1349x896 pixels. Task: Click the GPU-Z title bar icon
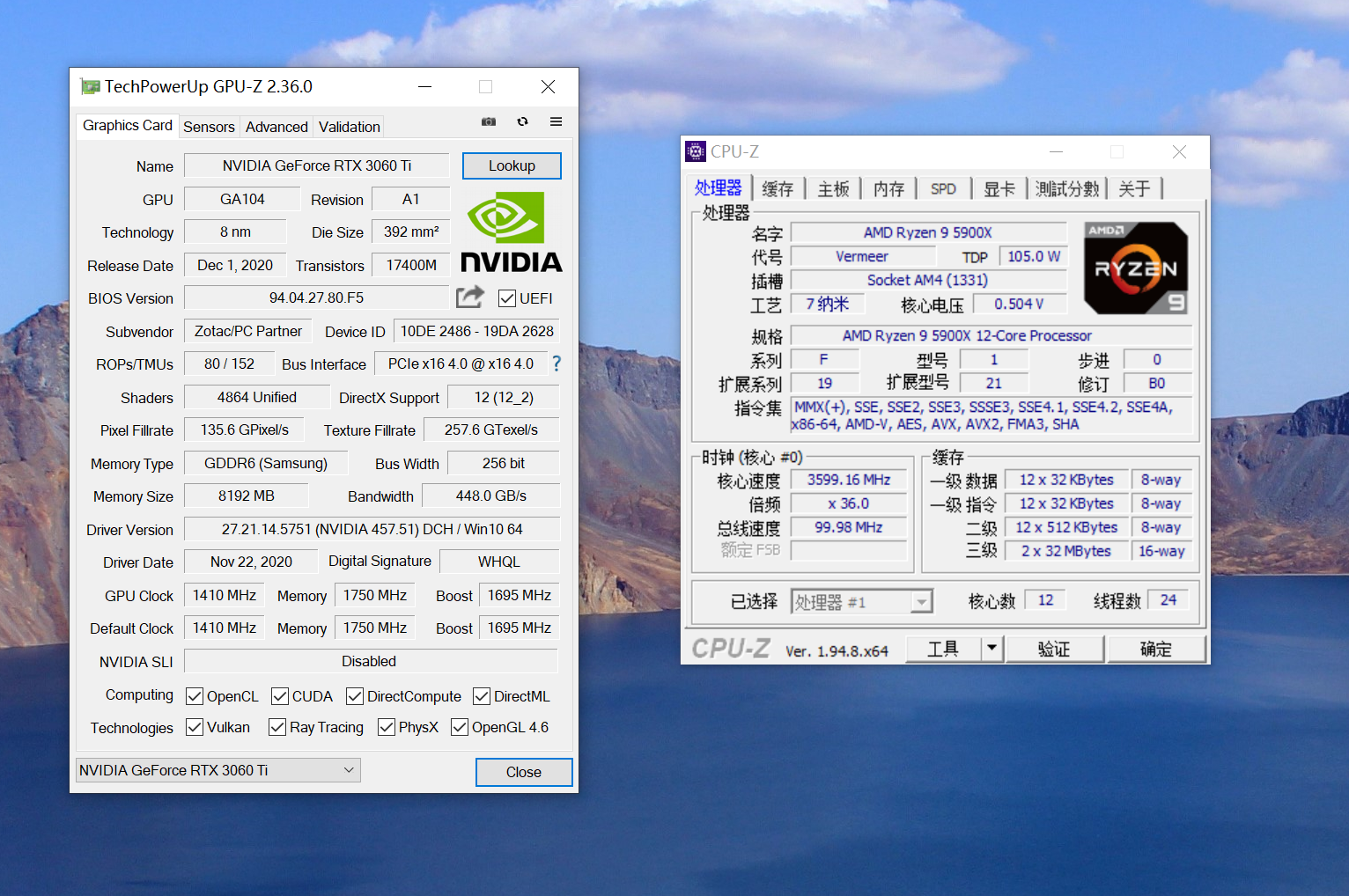[89, 85]
